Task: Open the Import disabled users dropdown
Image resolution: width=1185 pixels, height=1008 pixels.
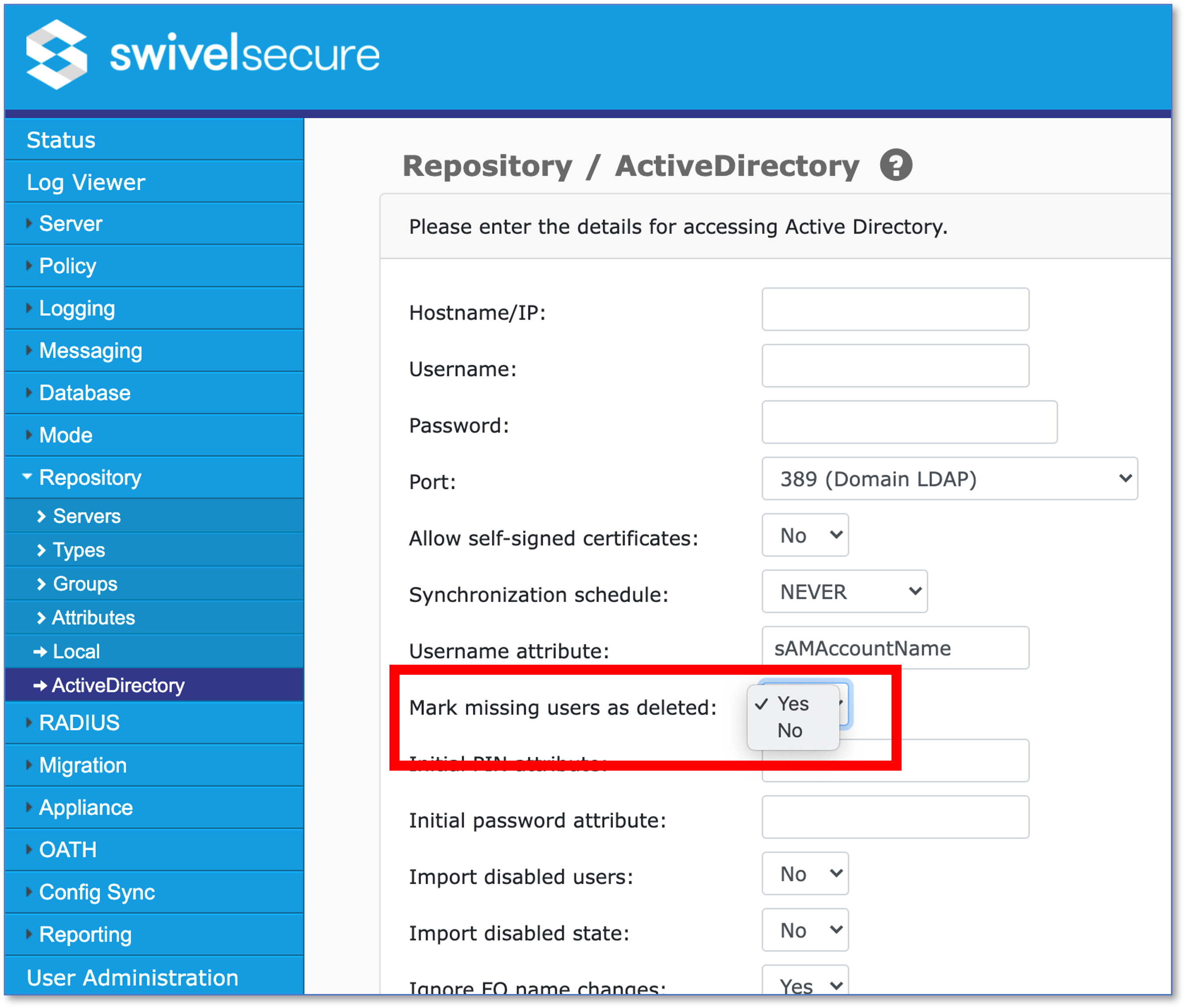Action: click(x=805, y=873)
